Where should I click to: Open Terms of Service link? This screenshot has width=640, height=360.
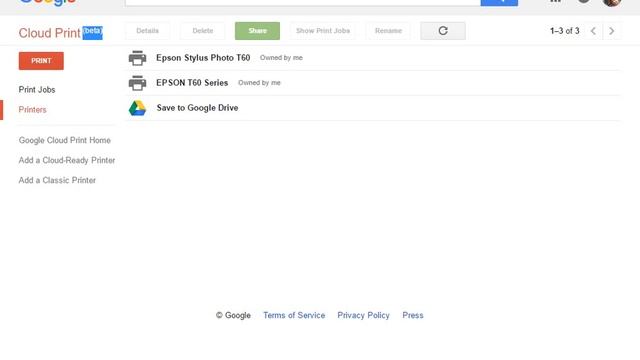pos(294,316)
